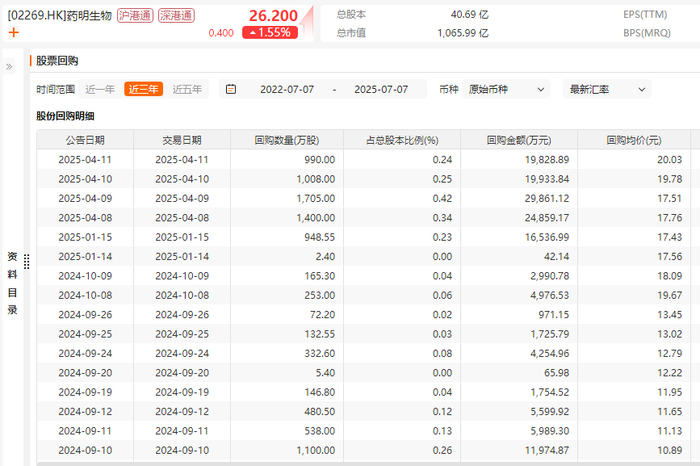This screenshot has height=466, width=700.
Task: Click total shares value 40.69 亿
Action: 470,14
